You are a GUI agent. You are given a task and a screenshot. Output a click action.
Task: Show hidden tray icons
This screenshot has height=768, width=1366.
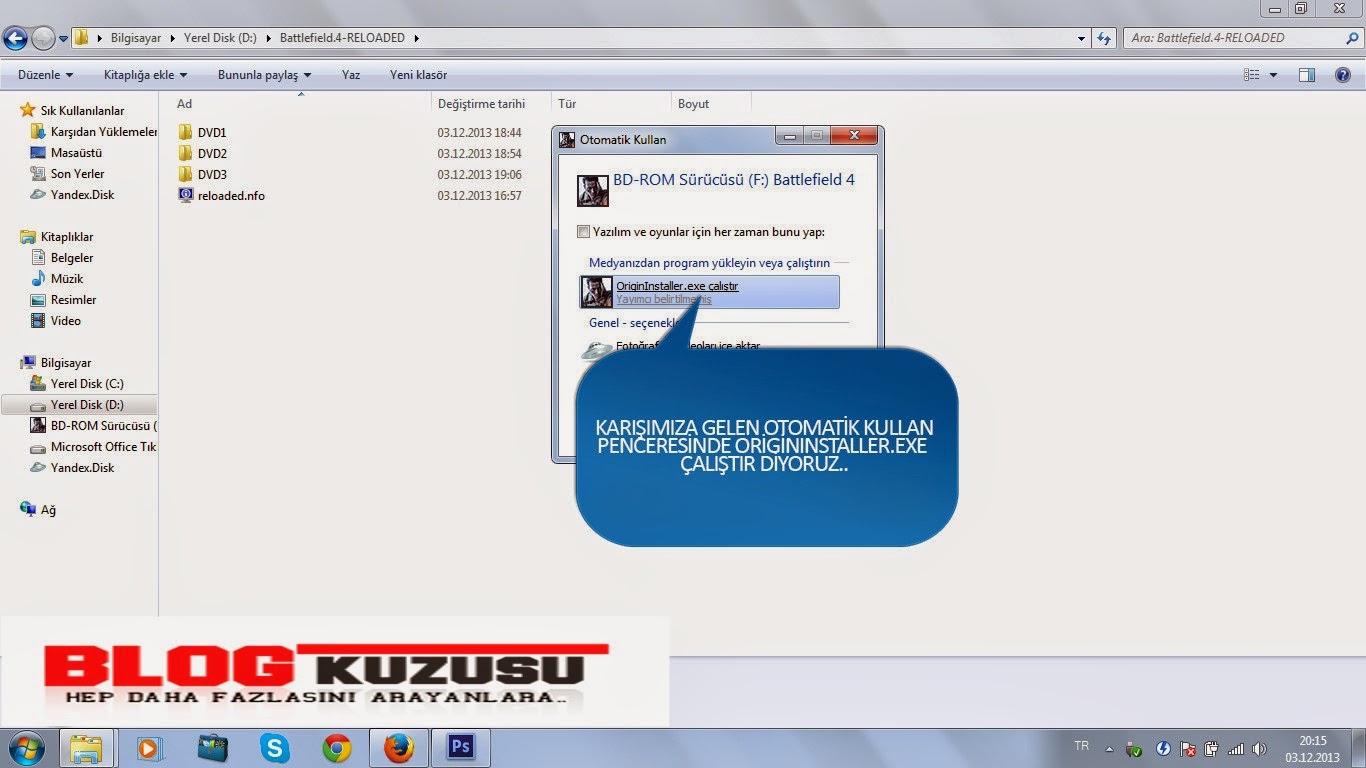(1108, 748)
